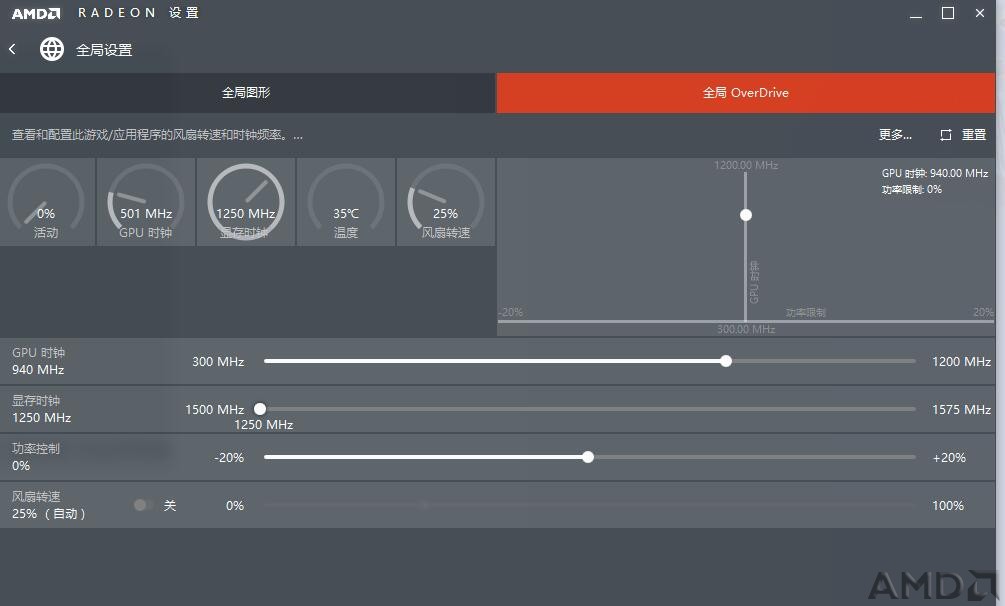The width and height of the screenshot is (1005, 606).
Task: Open the 活动 activity gauge
Action: [47, 202]
